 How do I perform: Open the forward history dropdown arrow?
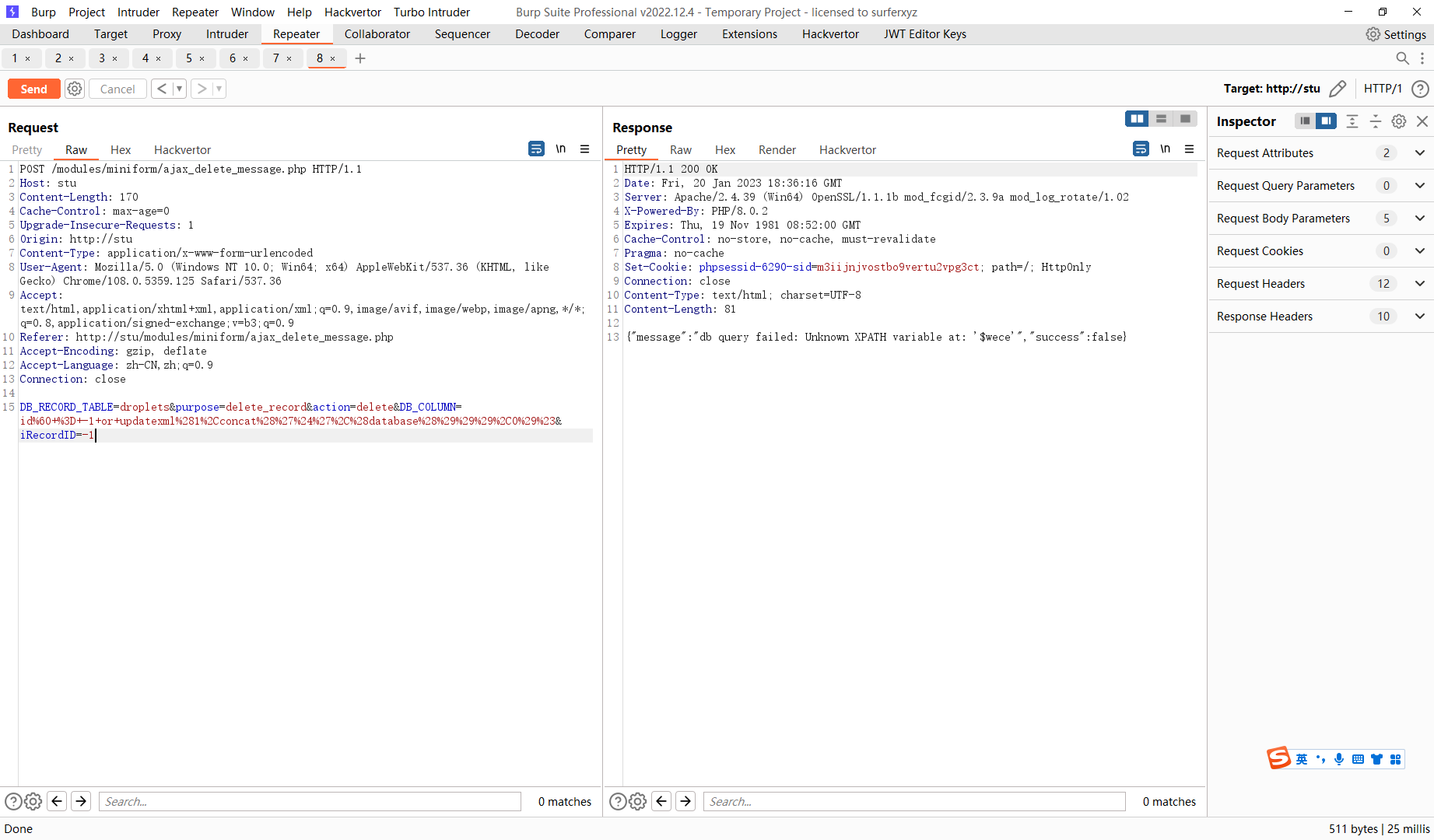(219, 89)
